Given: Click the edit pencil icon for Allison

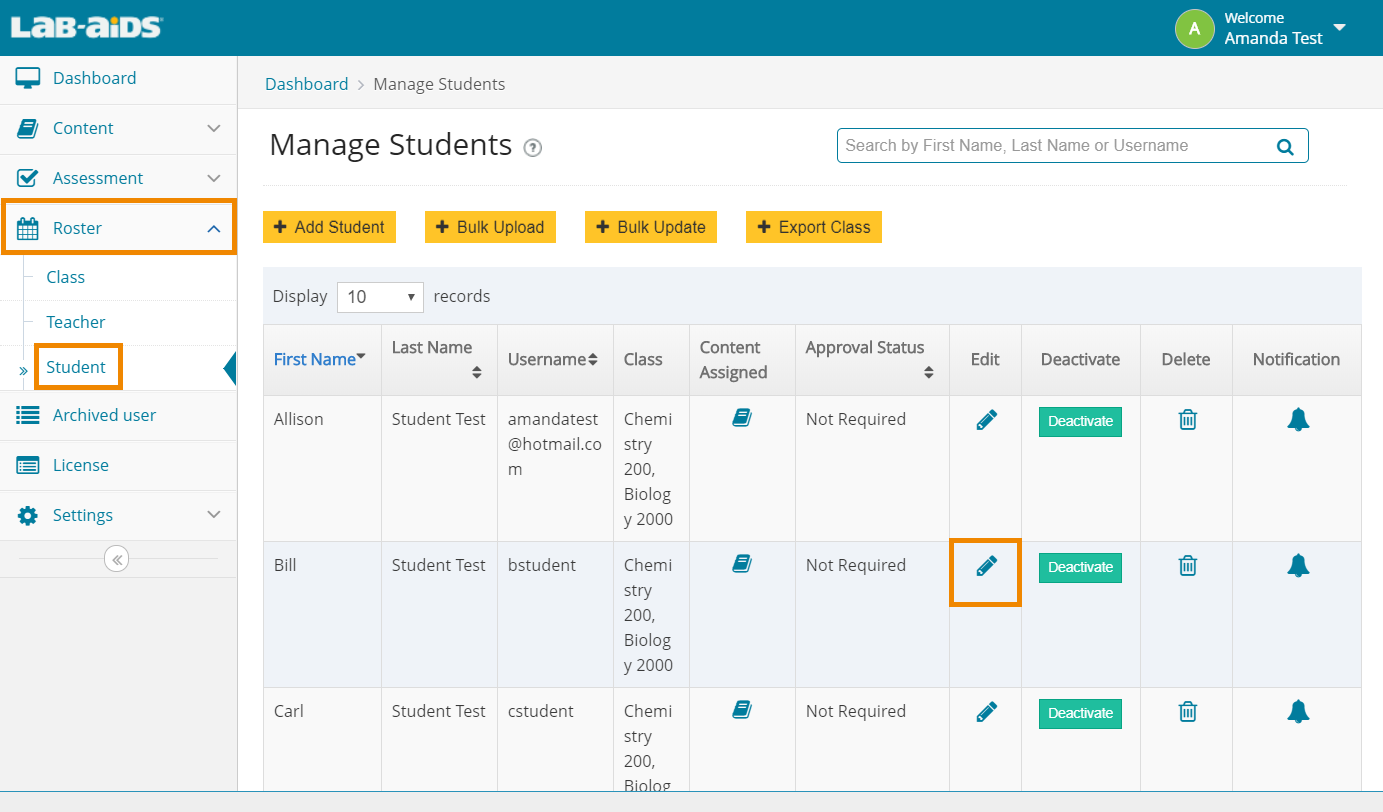Looking at the screenshot, I should [x=986, y=421].
